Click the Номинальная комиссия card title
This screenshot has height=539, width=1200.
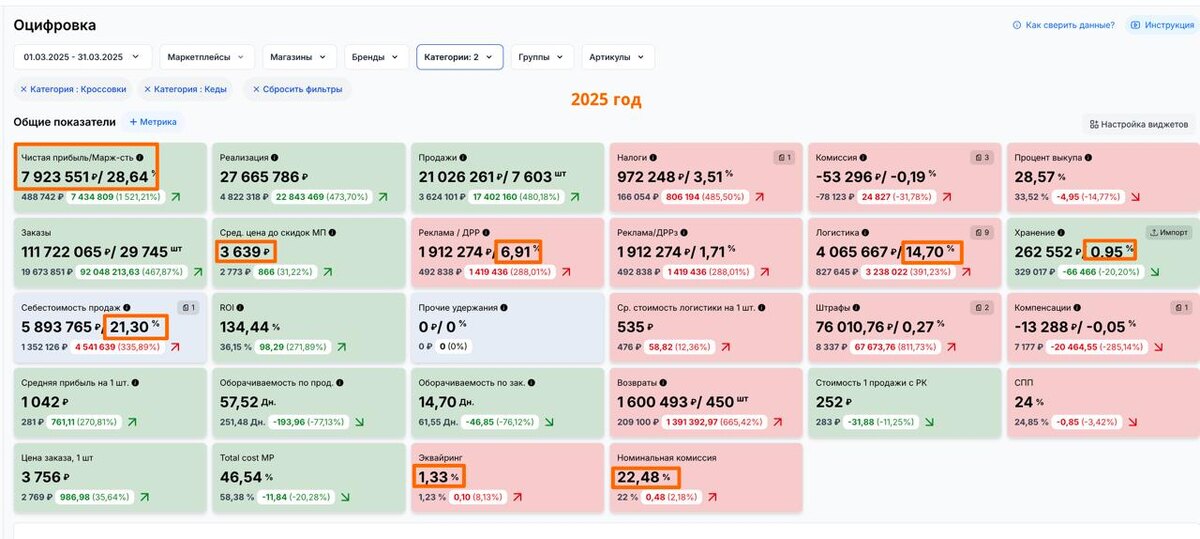667,457
